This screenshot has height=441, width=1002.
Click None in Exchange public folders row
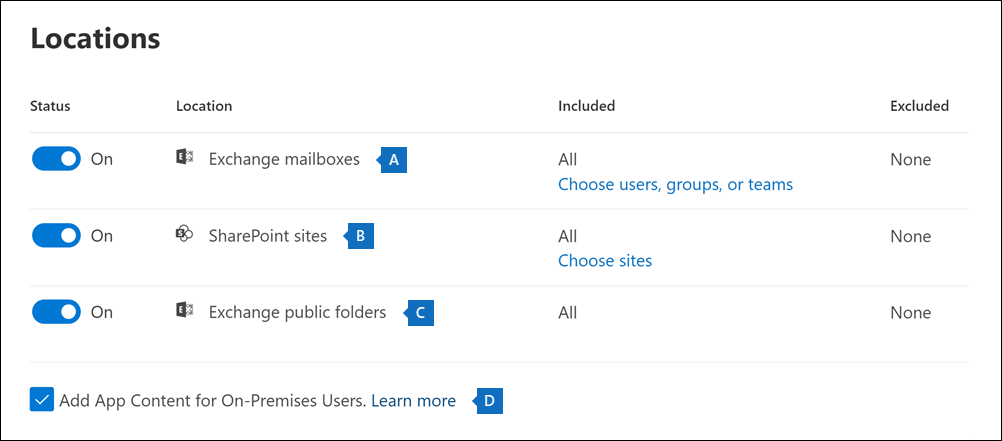tap(911, 313)
